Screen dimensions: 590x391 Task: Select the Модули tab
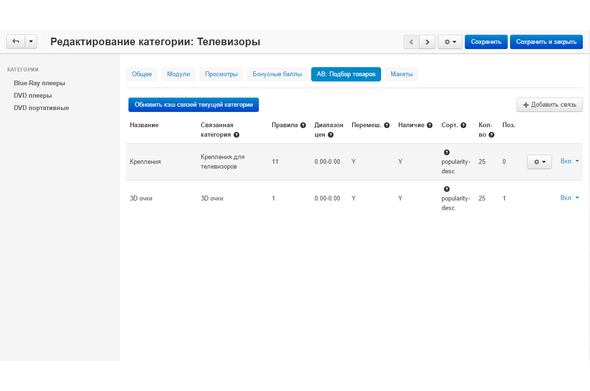[178, 74]
